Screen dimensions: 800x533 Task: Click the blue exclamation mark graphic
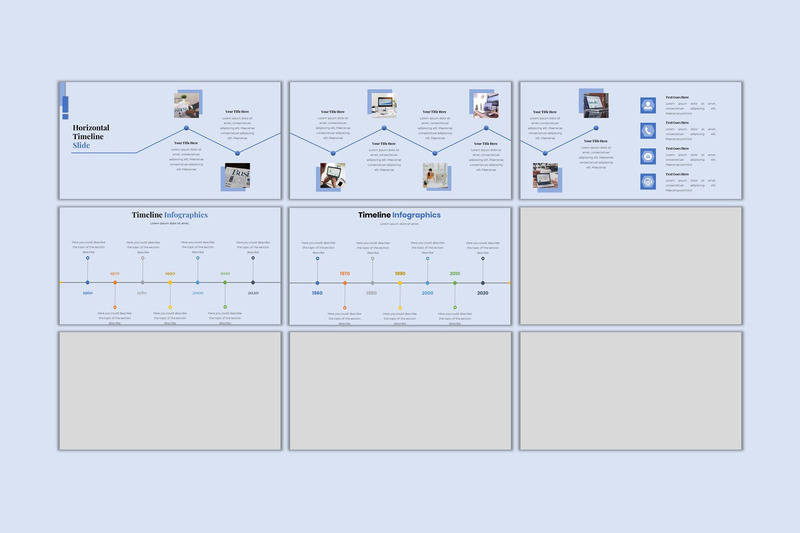pyautogui.click(x=65, y=106)
